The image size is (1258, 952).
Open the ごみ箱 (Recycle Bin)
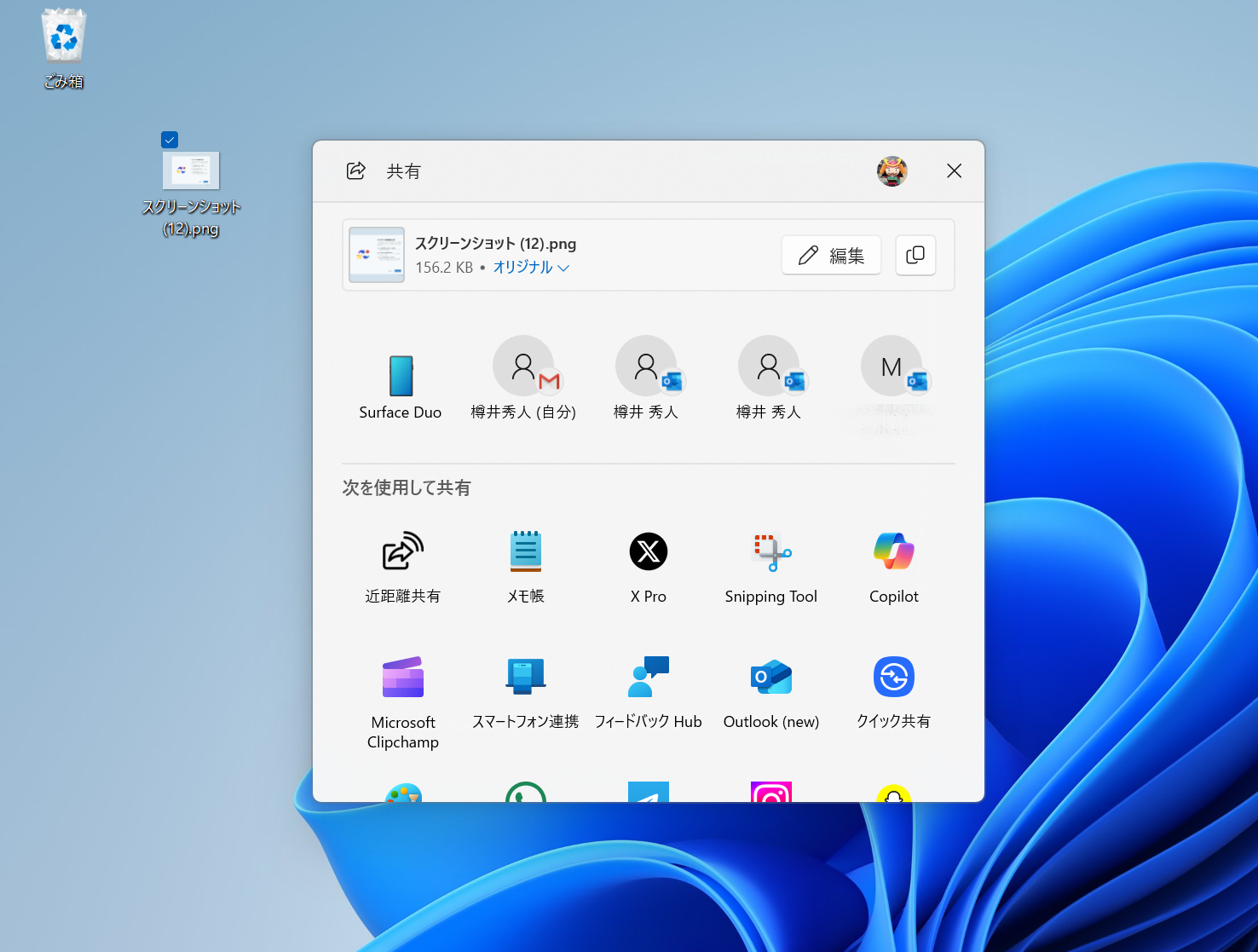click(63, 36)
